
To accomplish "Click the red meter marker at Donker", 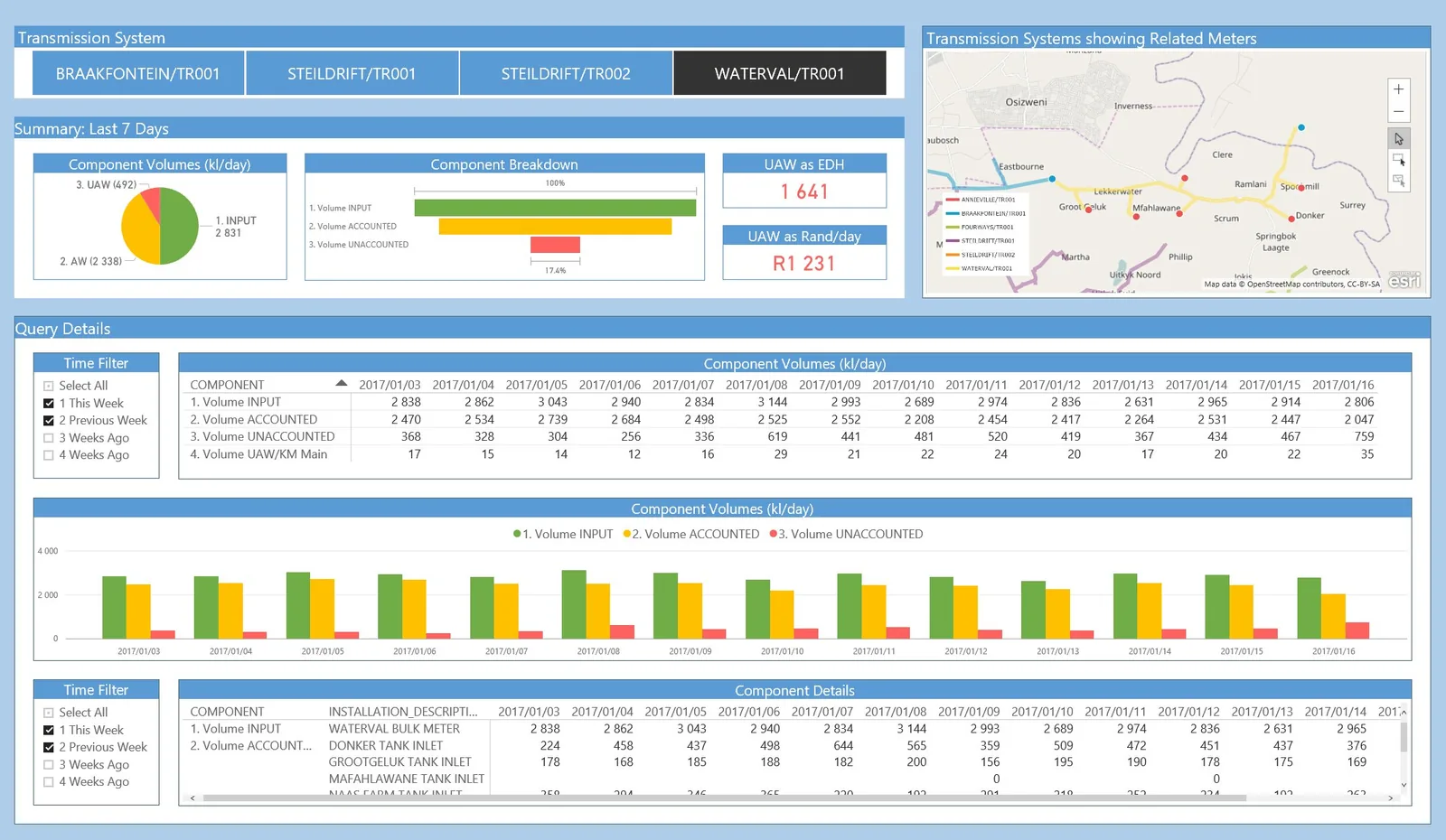I will coord(1291,219).
